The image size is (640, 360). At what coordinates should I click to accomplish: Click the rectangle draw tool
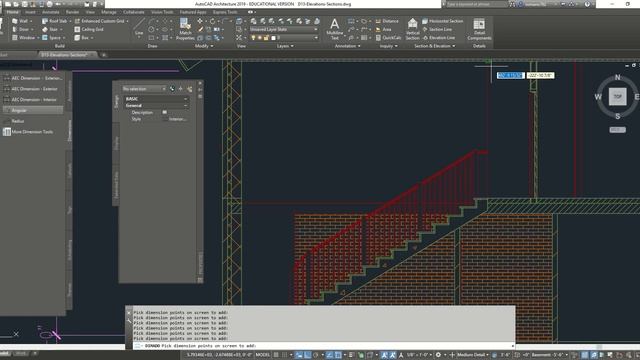coord(151,38)
